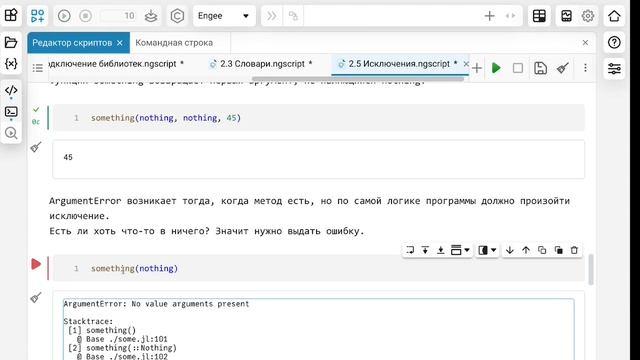Click the output text 45
This screenshot has width=640, height=360.
point(68,157)
